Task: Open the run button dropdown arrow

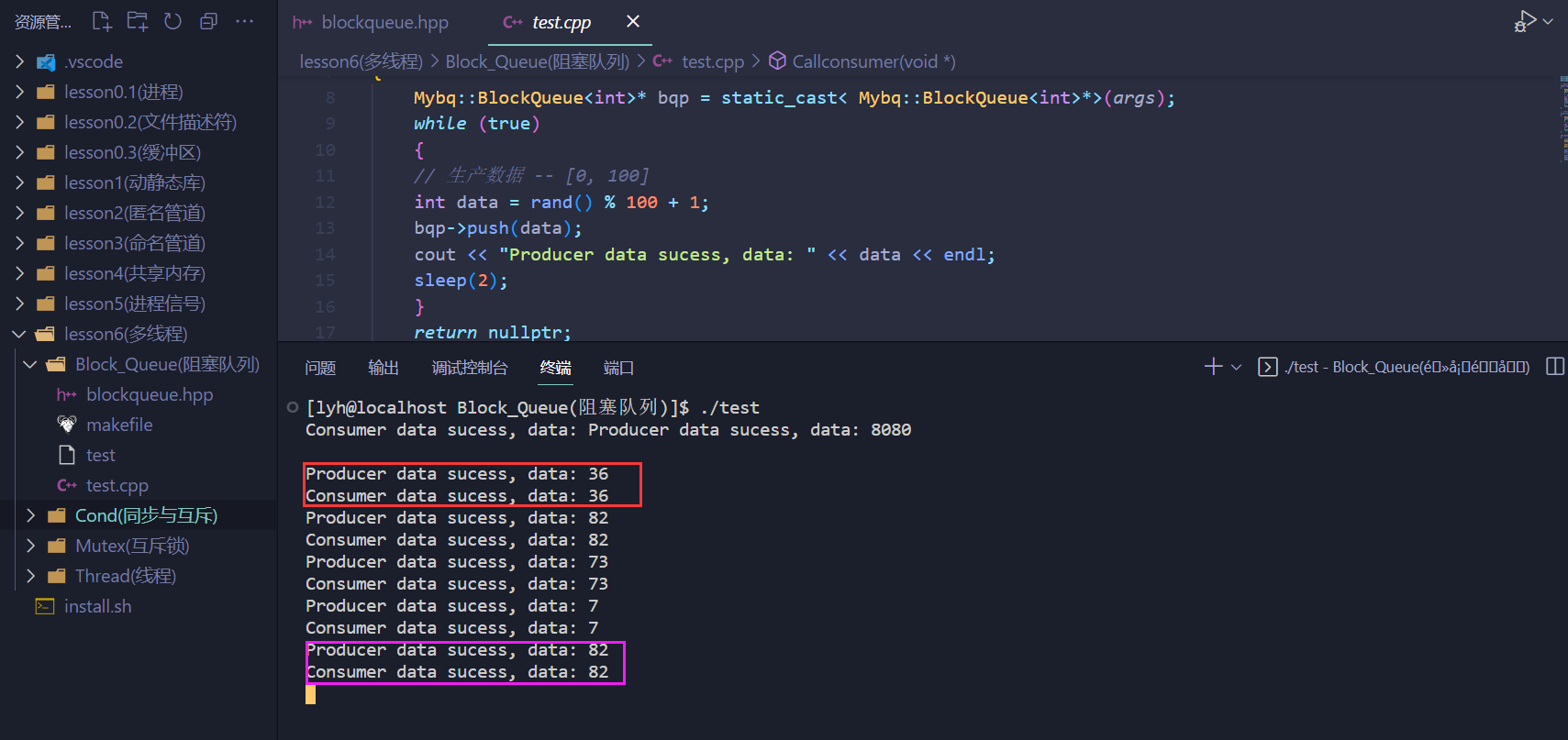Action: [x=1548, y=21]
